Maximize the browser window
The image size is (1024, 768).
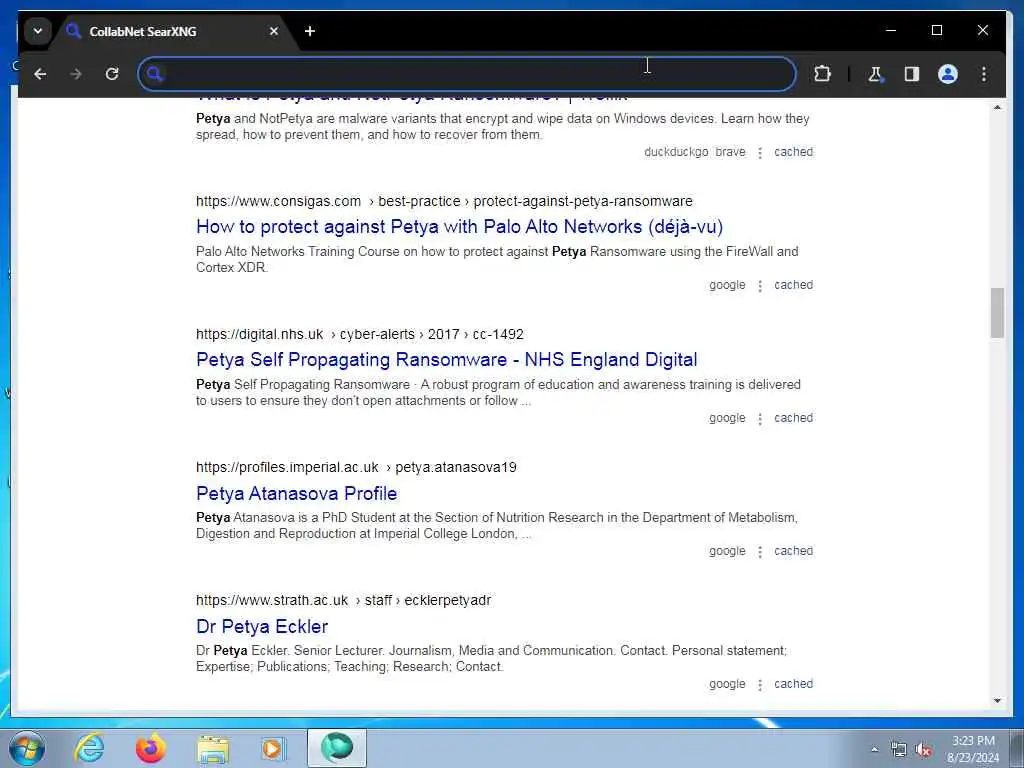tap(936, 31)
